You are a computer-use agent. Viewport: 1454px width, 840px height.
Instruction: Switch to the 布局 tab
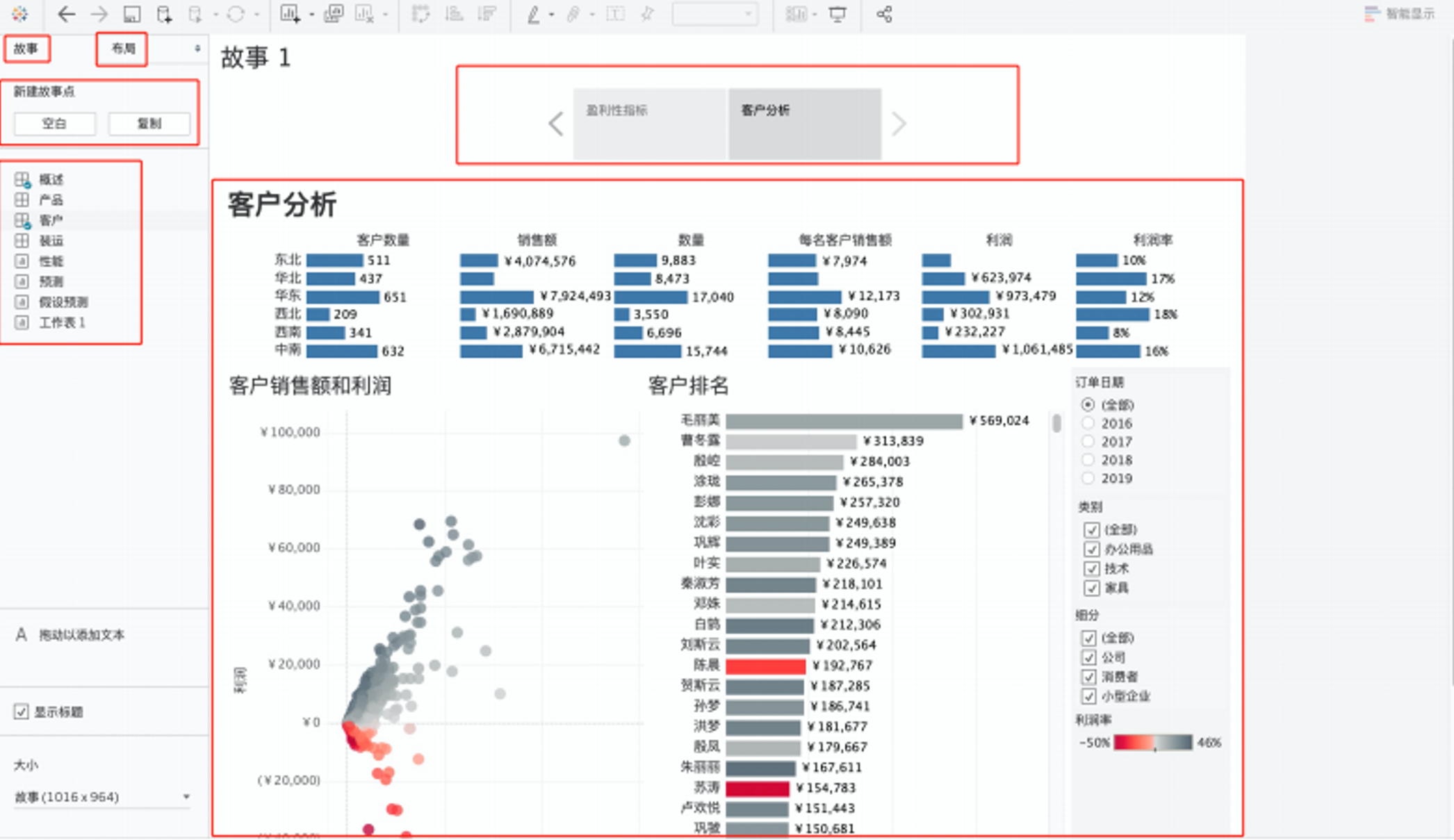coord(122,49)
